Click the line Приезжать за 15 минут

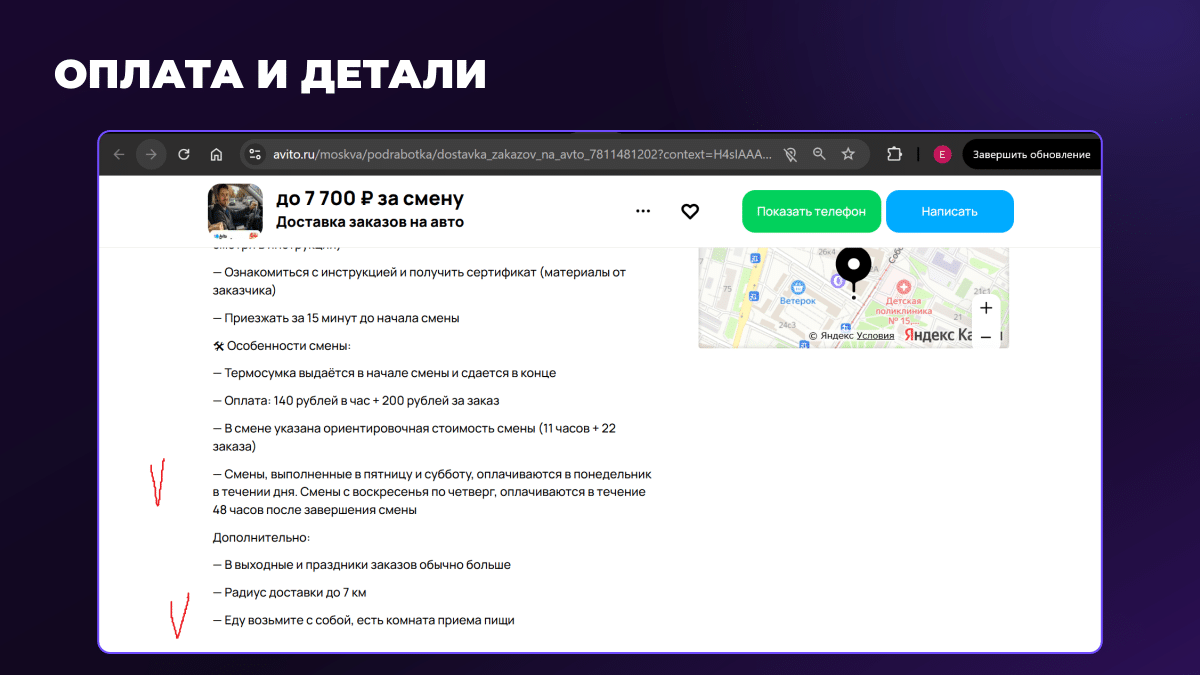(x=336, y=318)
